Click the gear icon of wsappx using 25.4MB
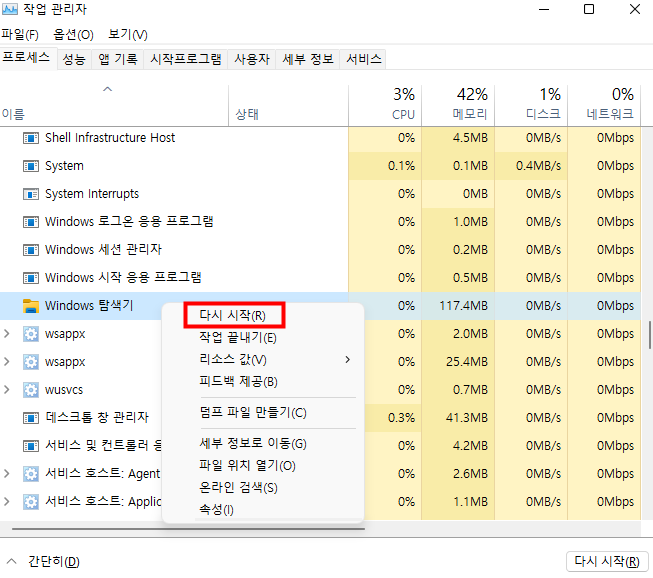 pyautogui.click(x=31, y=362)
